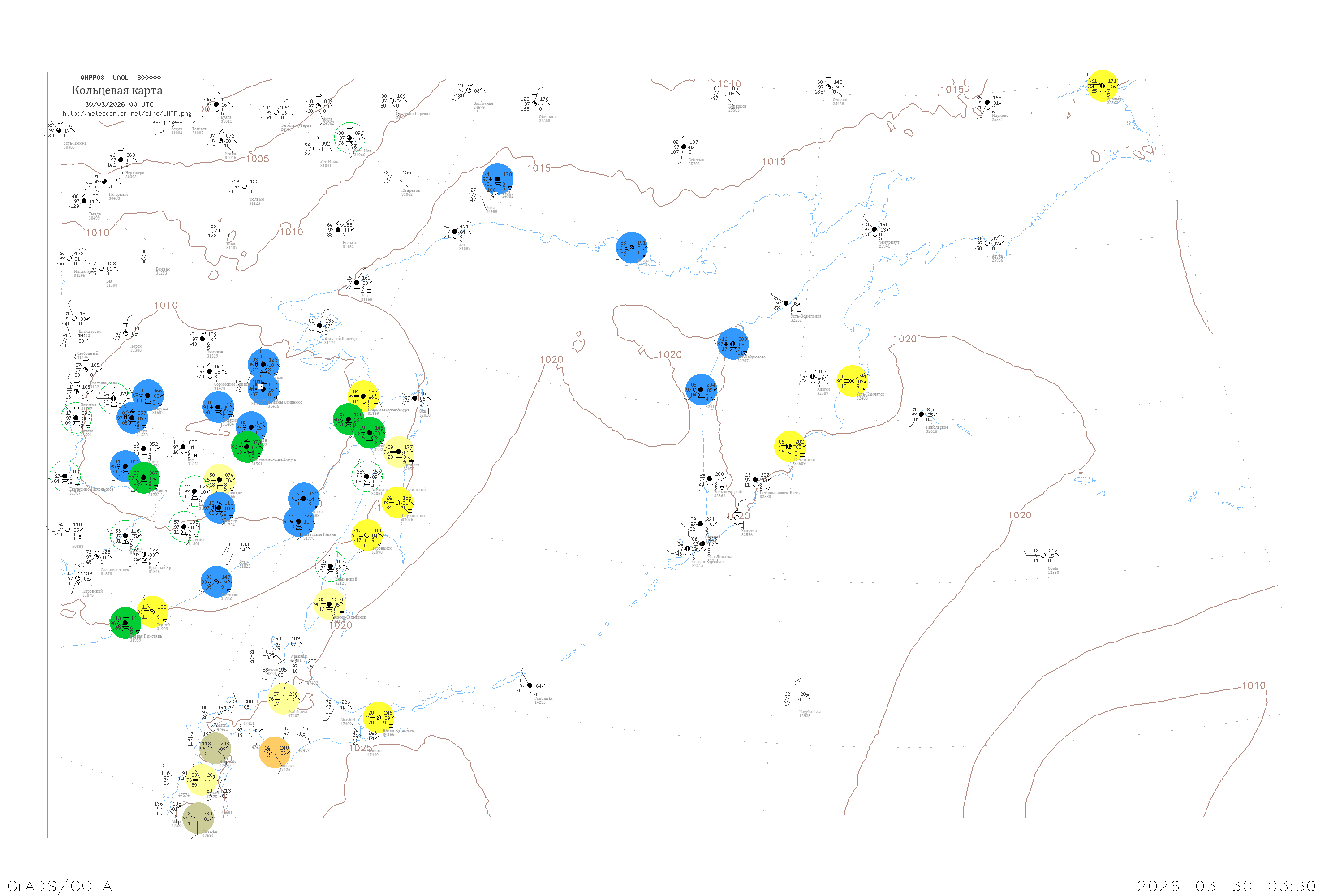Click the Южно-Сахалинск pale yellow station marker
Image resolution: width=1344 pixels, height=896 pixels.
[x=329, y=604]
